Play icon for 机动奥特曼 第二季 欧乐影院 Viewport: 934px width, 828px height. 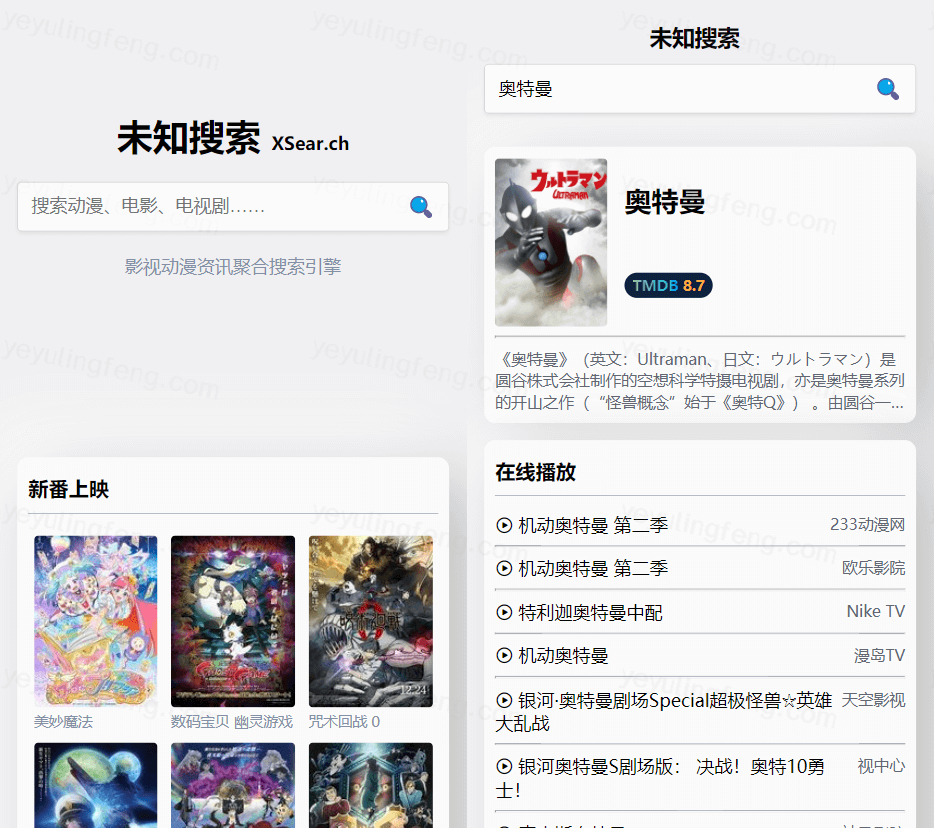pyautogui.click(x=504, y=568)
